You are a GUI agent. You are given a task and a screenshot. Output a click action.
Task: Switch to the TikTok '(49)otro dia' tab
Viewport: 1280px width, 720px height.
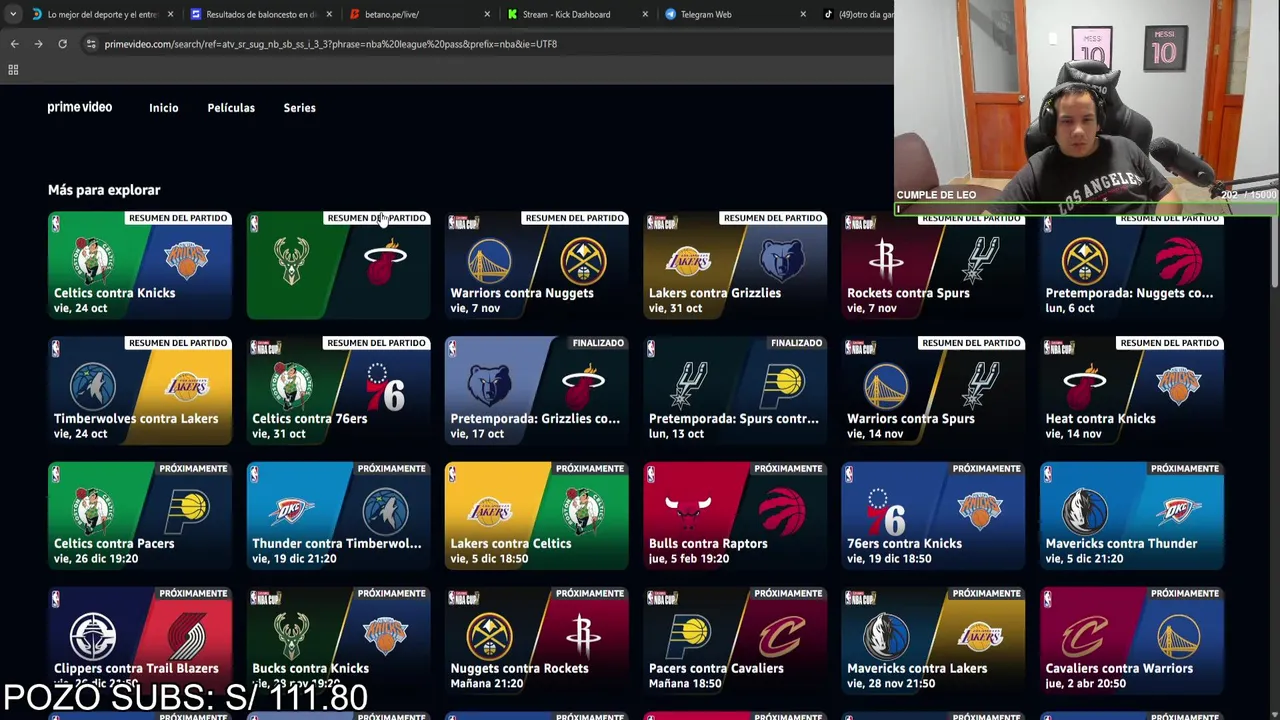pyautogui.click(x=856, y=14)
